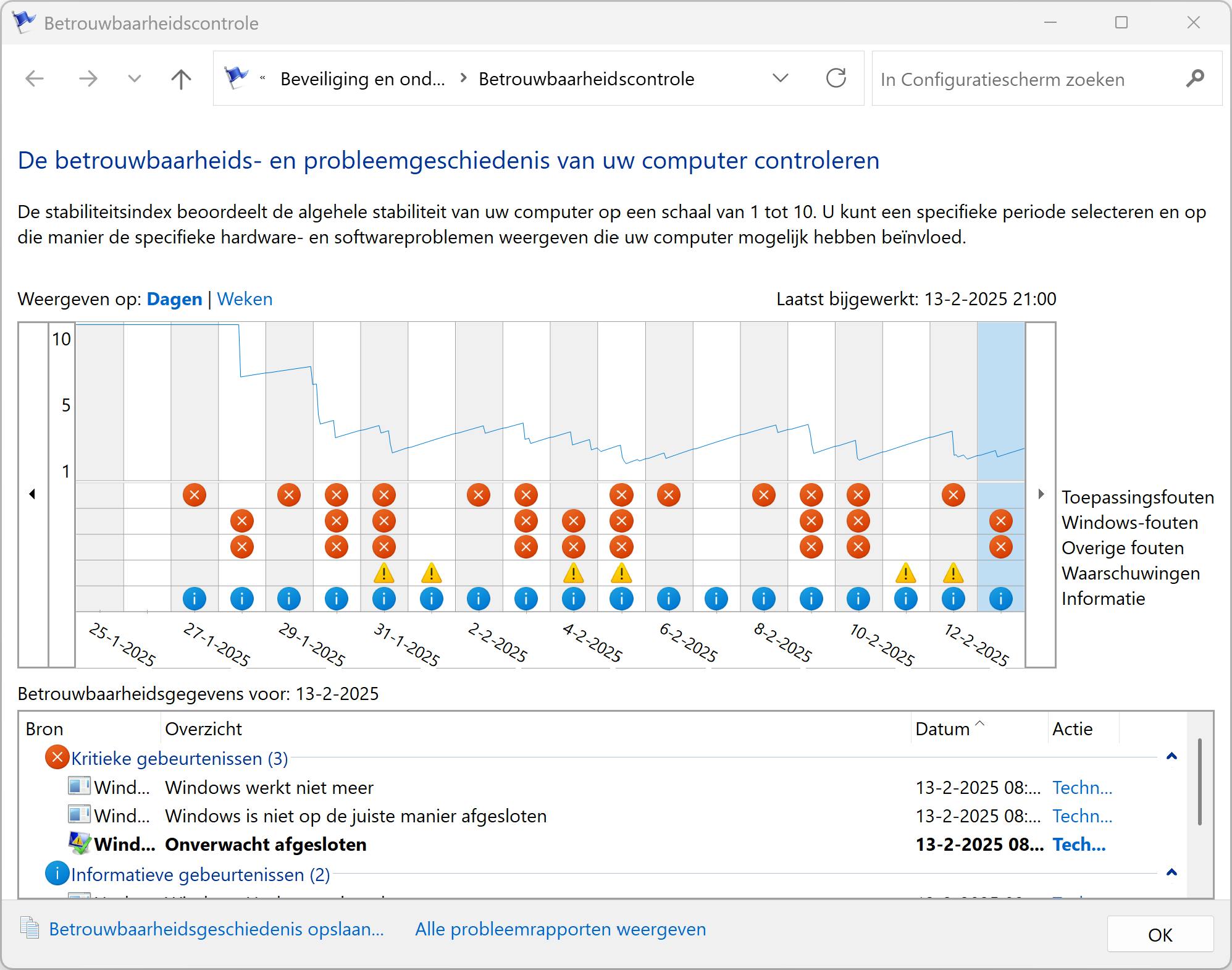This screenshot has height=970, width=1232.
Task: Click the refresh icon in the address bar
Action: point(836,78)
